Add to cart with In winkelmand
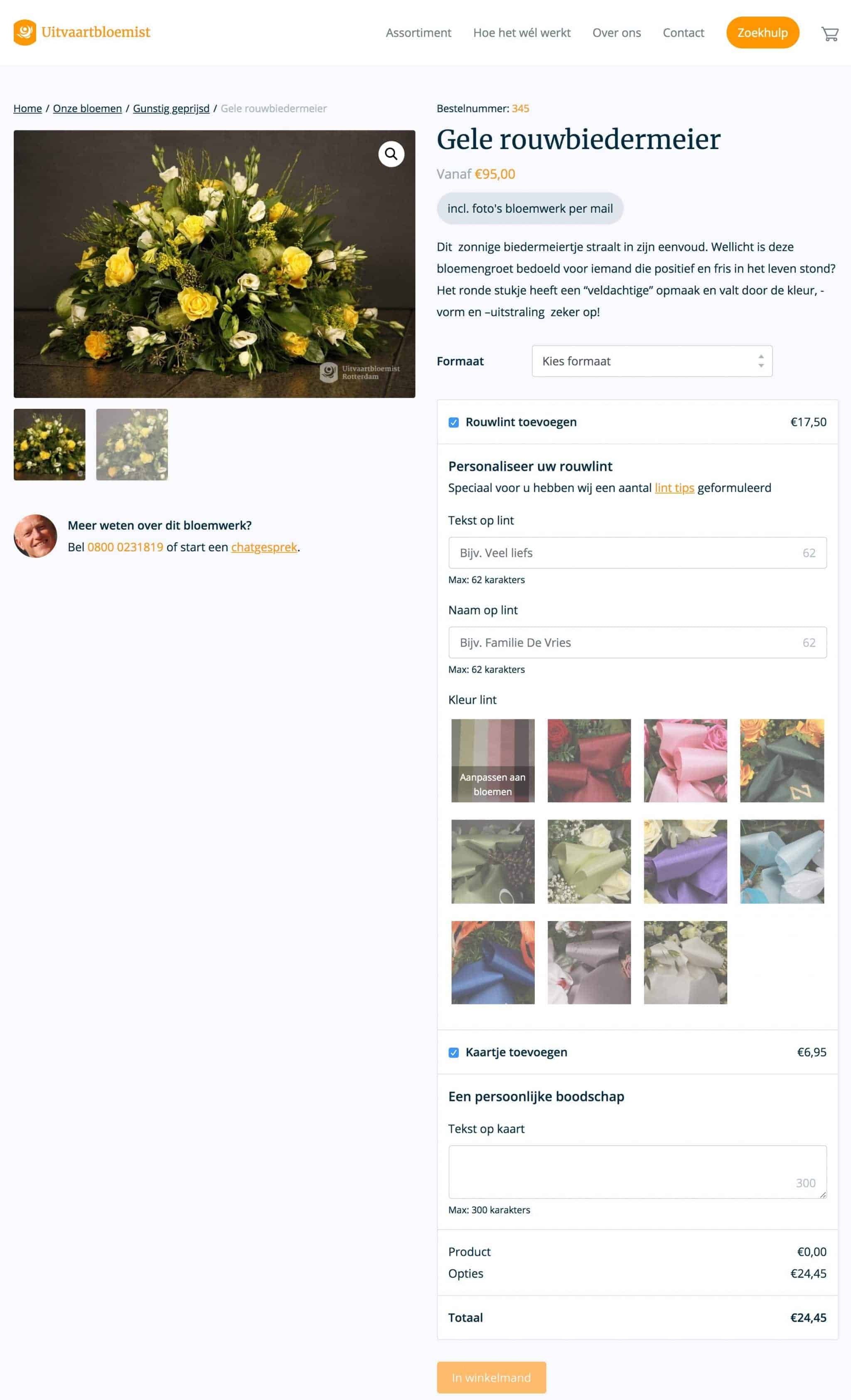This screenshot has height=1400, width=851. point(491,1377)
